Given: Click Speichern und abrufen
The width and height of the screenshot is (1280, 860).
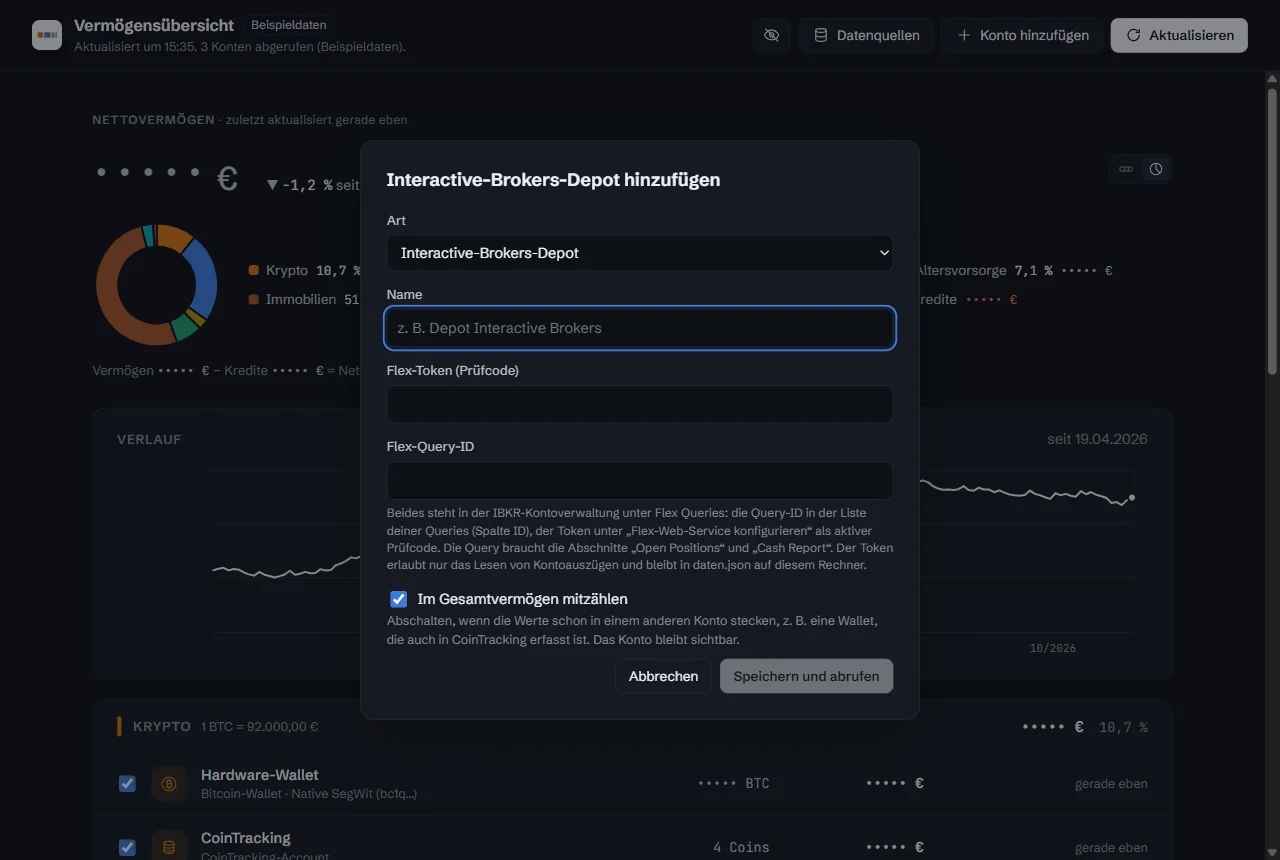Looking at the screenshot, I should point(806,676).
